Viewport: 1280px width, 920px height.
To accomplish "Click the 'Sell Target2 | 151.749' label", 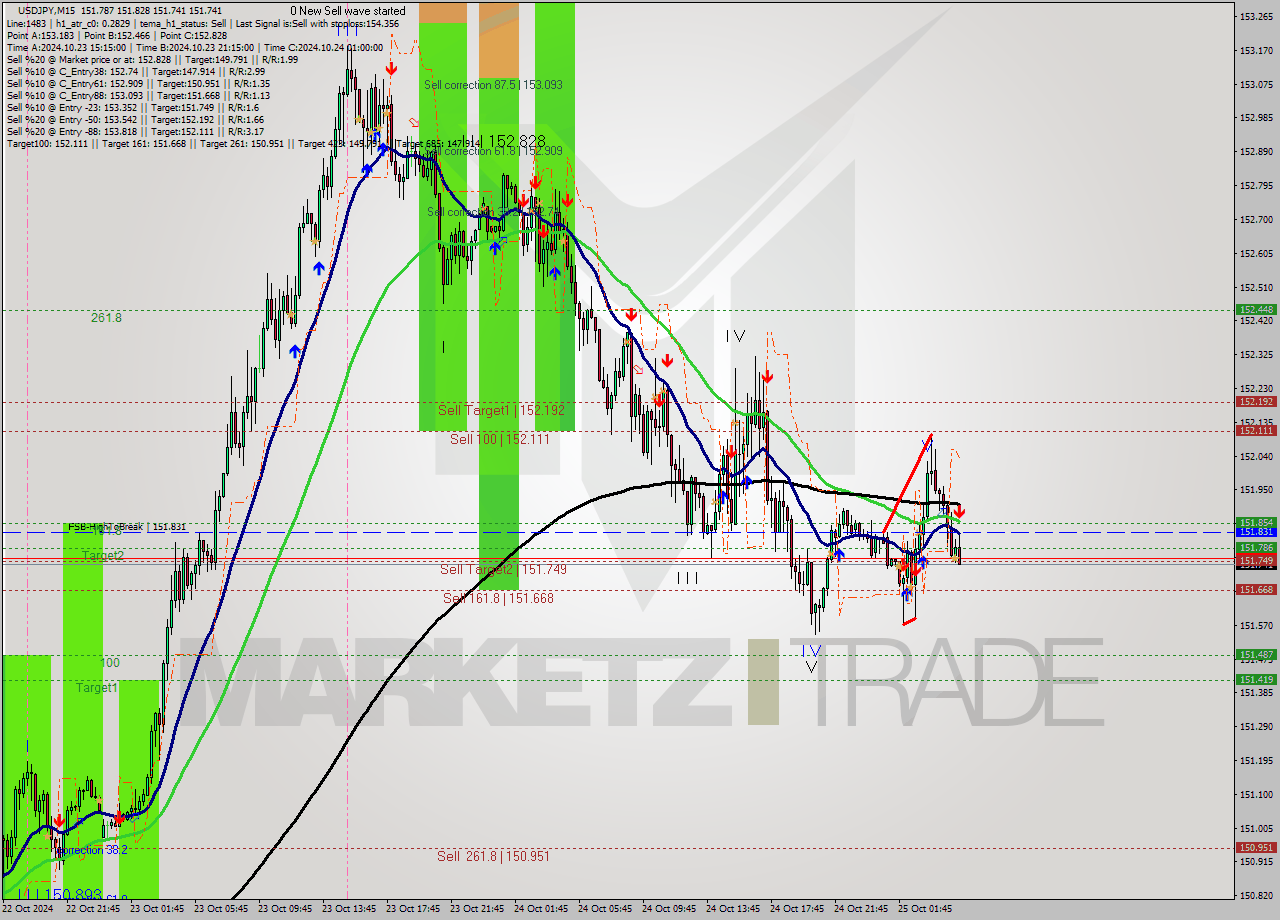I will click(503, 569).
